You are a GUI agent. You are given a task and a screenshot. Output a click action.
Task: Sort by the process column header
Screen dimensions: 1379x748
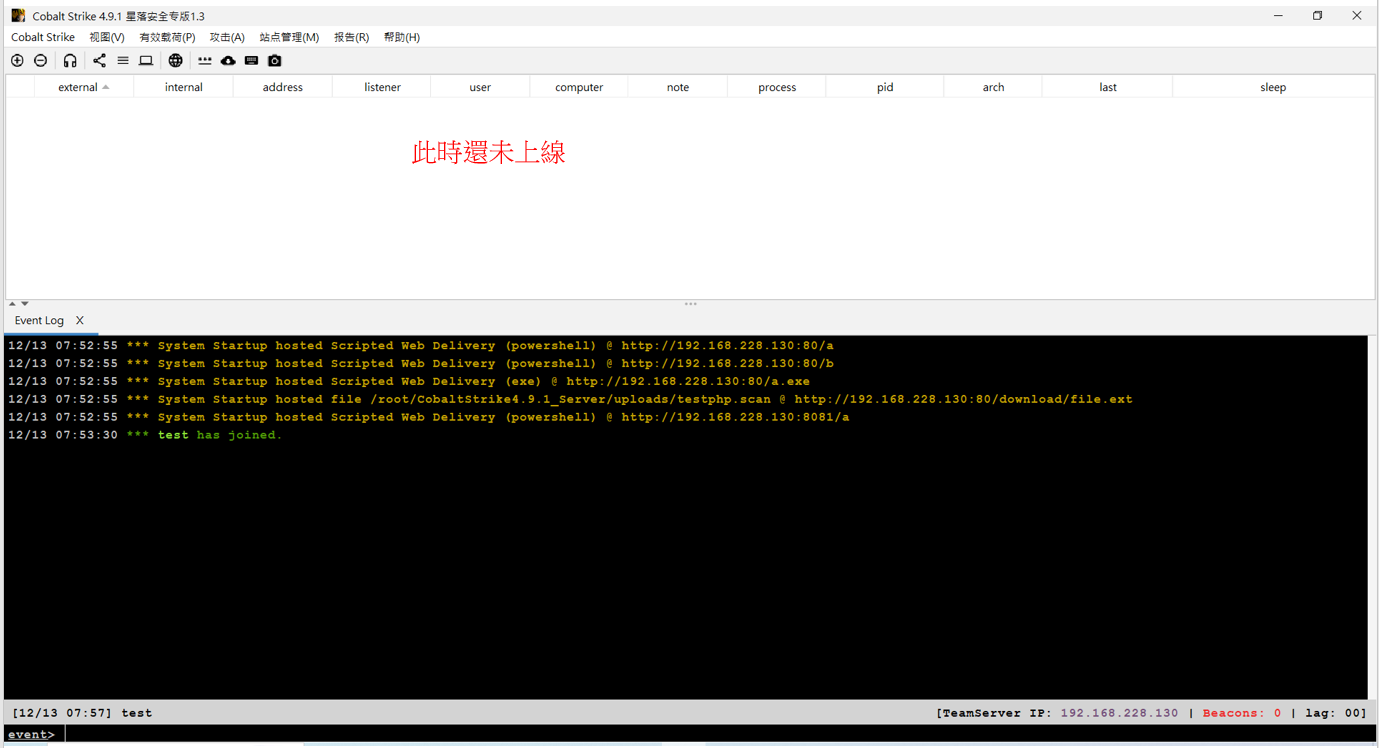point(777,87)
